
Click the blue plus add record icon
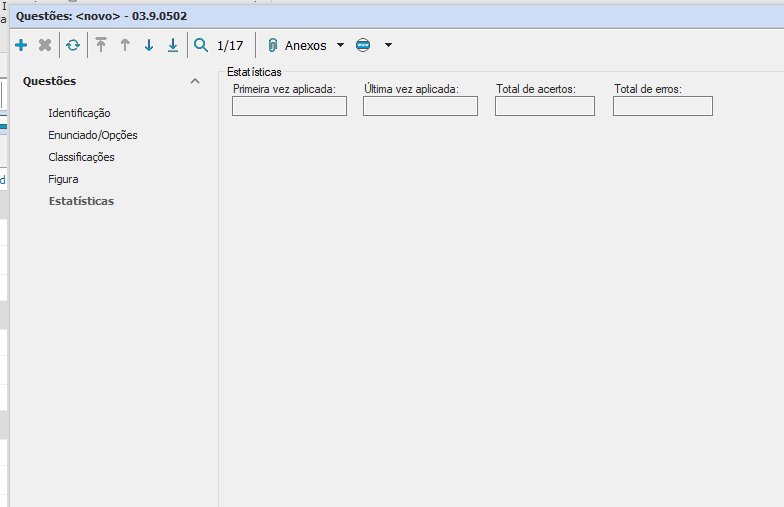pos(21,45)
